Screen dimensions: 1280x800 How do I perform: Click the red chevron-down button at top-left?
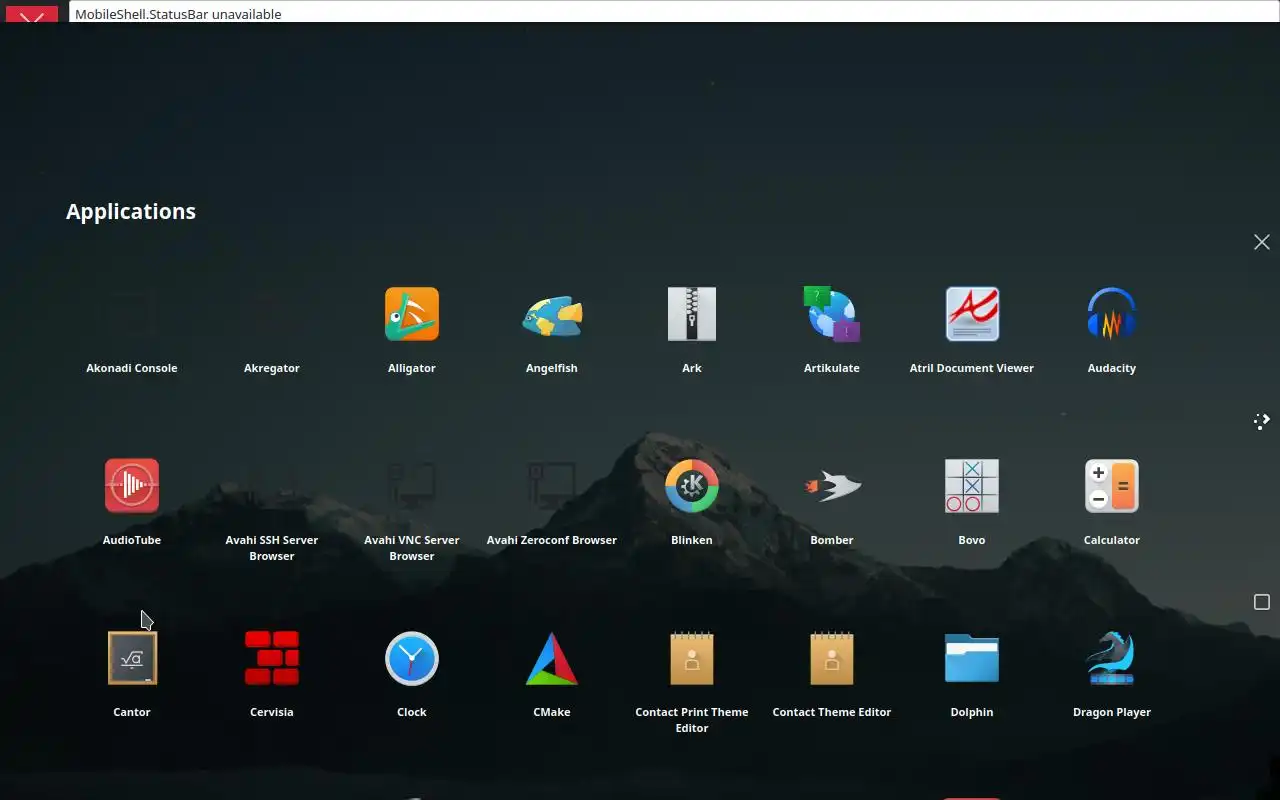(x=32, y=15)
